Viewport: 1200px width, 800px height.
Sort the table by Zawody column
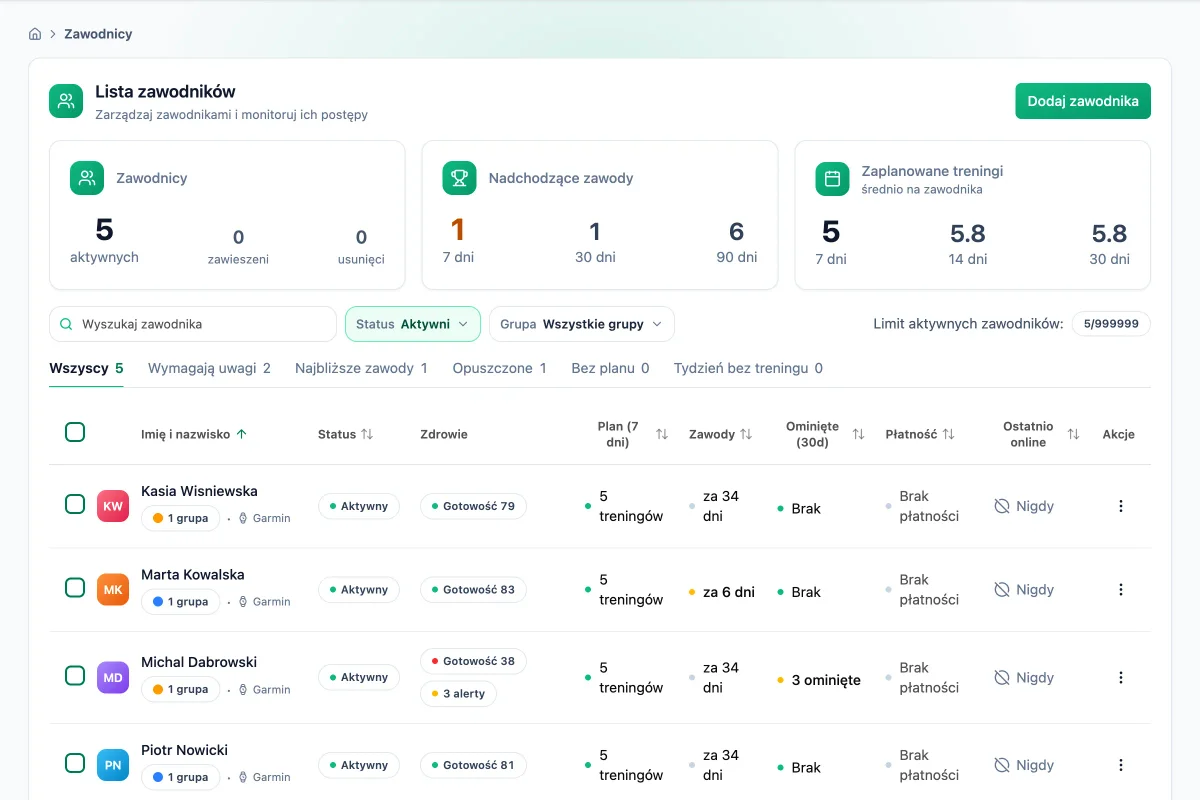[721, 434]
